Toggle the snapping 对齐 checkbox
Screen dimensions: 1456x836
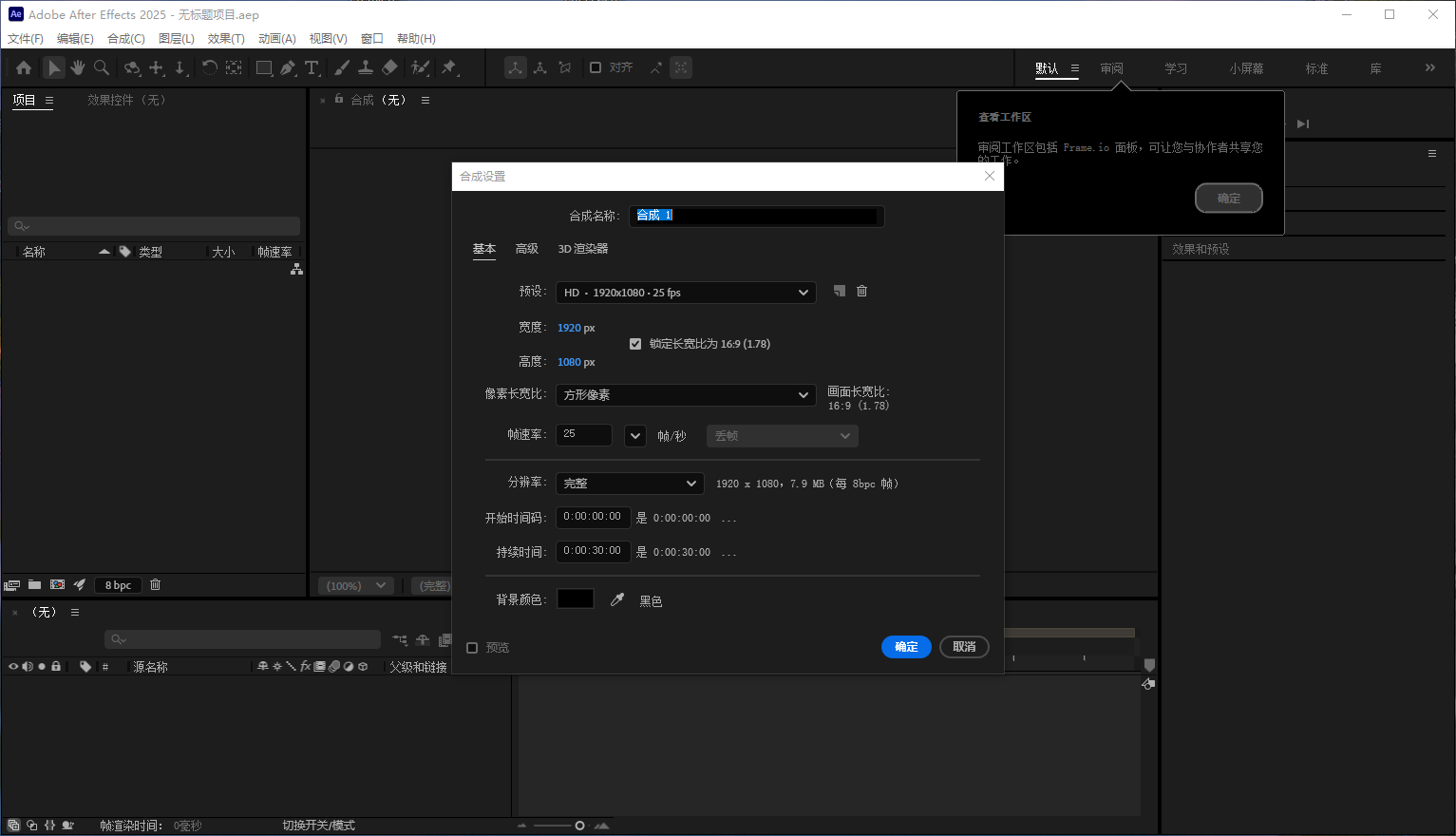[x=596, y=67]
